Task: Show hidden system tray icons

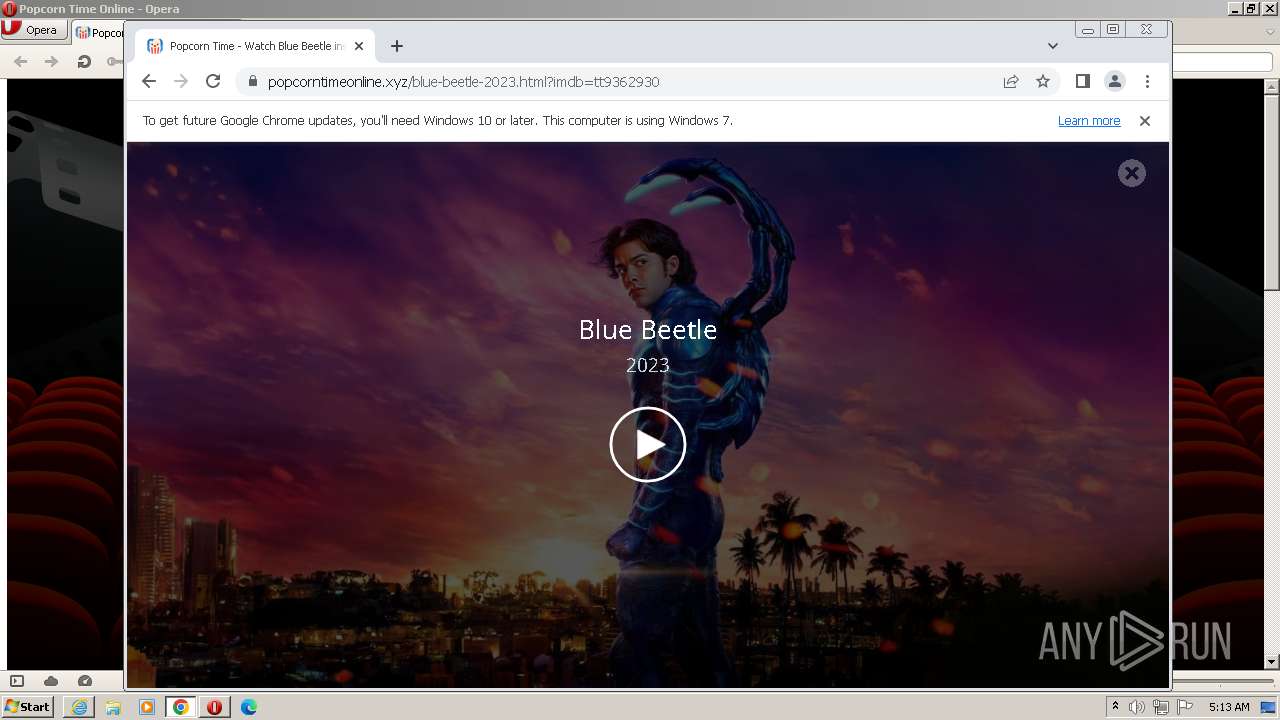Action: point(1115,707)
